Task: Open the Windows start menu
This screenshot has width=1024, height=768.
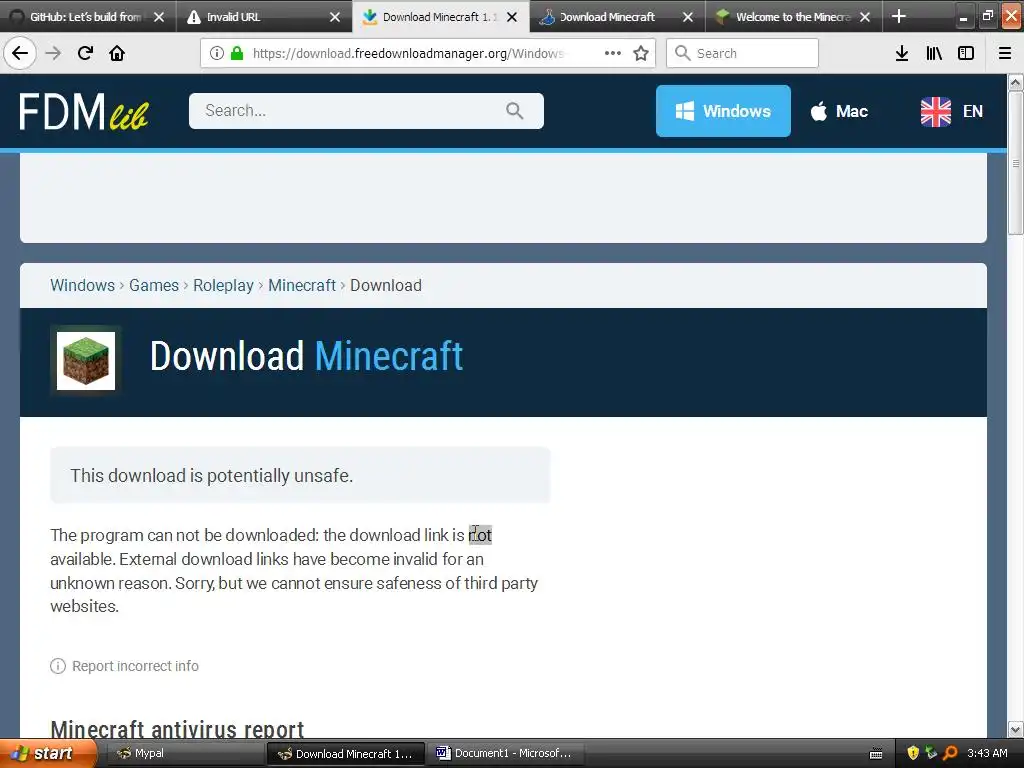Action: pos(48,754)
